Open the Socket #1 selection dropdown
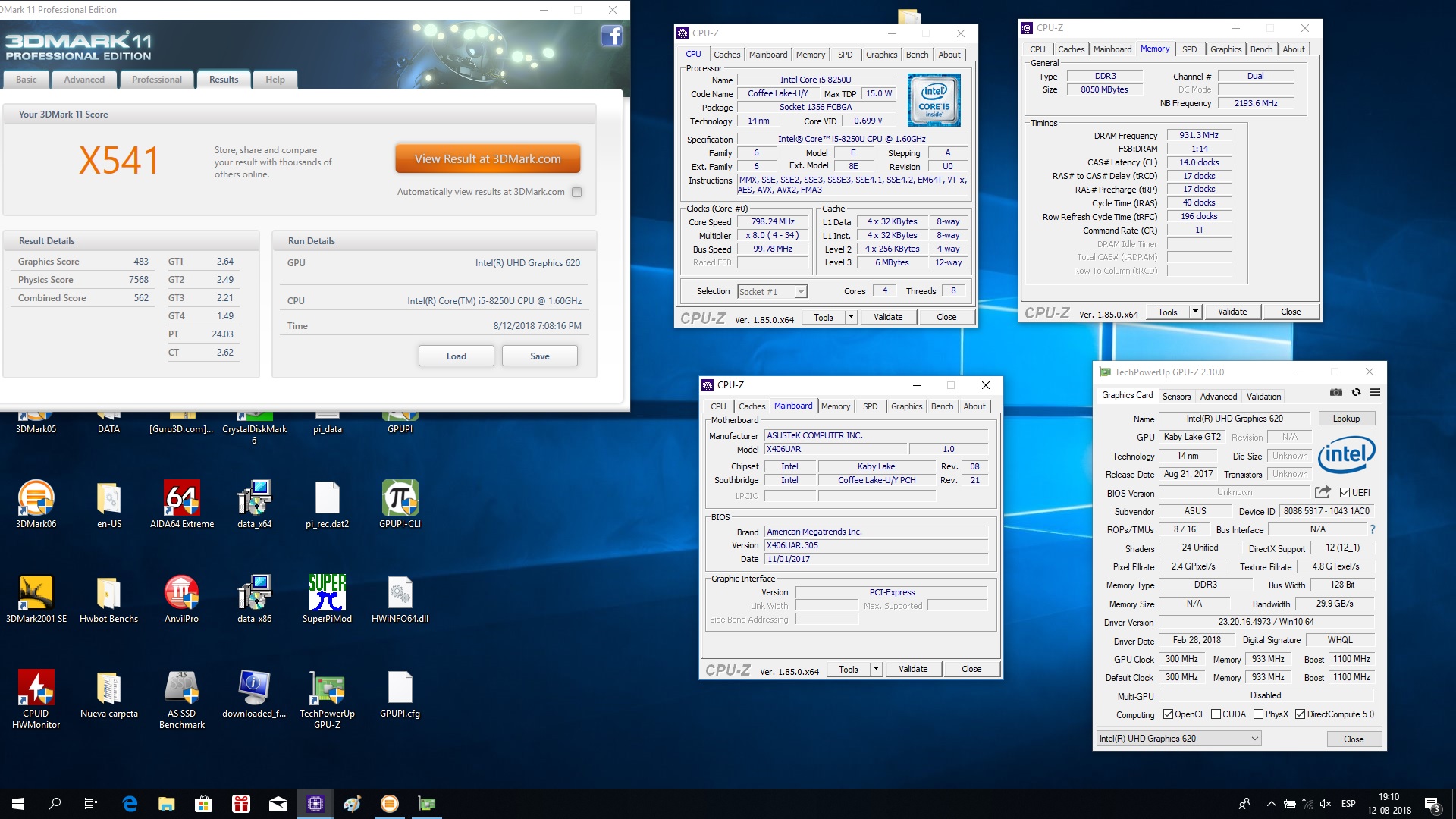 pyautogui.click(x=773, y=291)
